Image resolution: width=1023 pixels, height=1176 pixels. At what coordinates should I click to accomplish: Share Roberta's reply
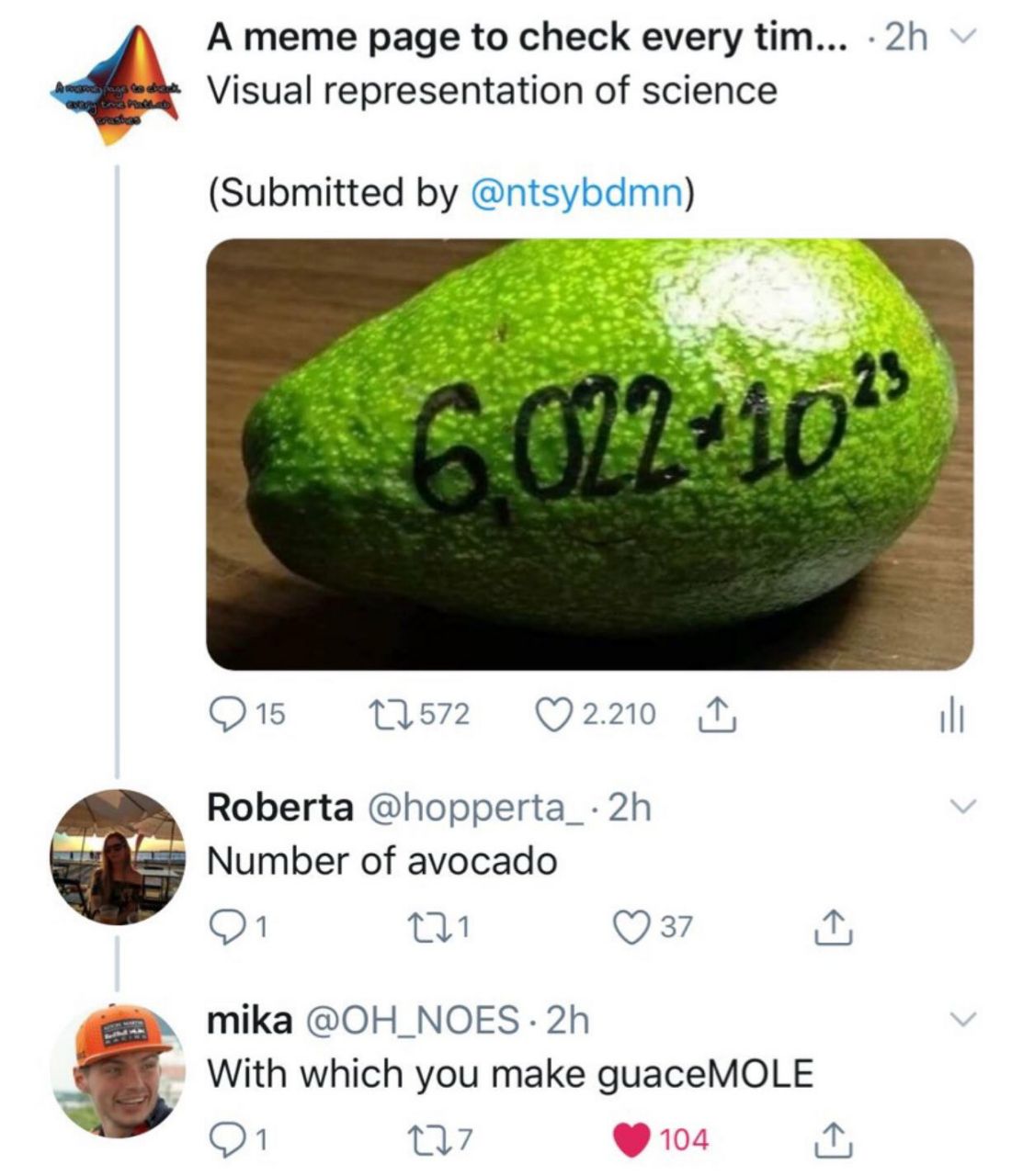click(x=833, y=927)
